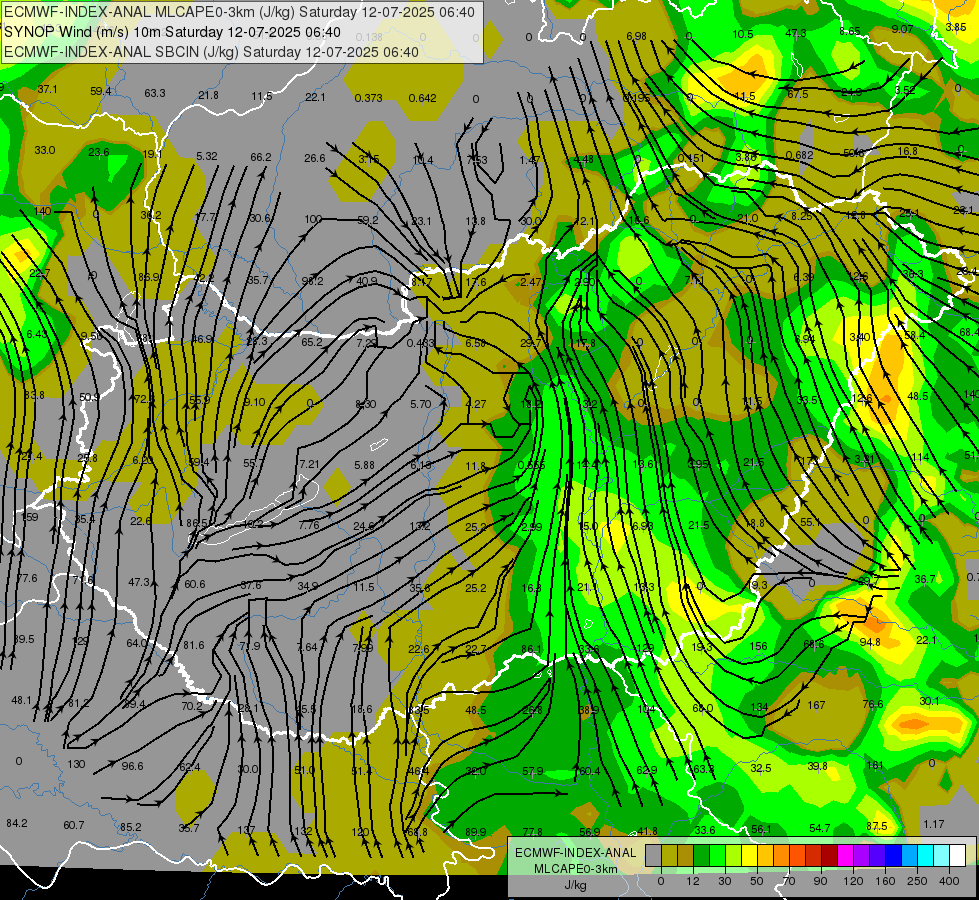
Task: Click the MLCAPE0-3km title line in header
Action: pos(239,12)
